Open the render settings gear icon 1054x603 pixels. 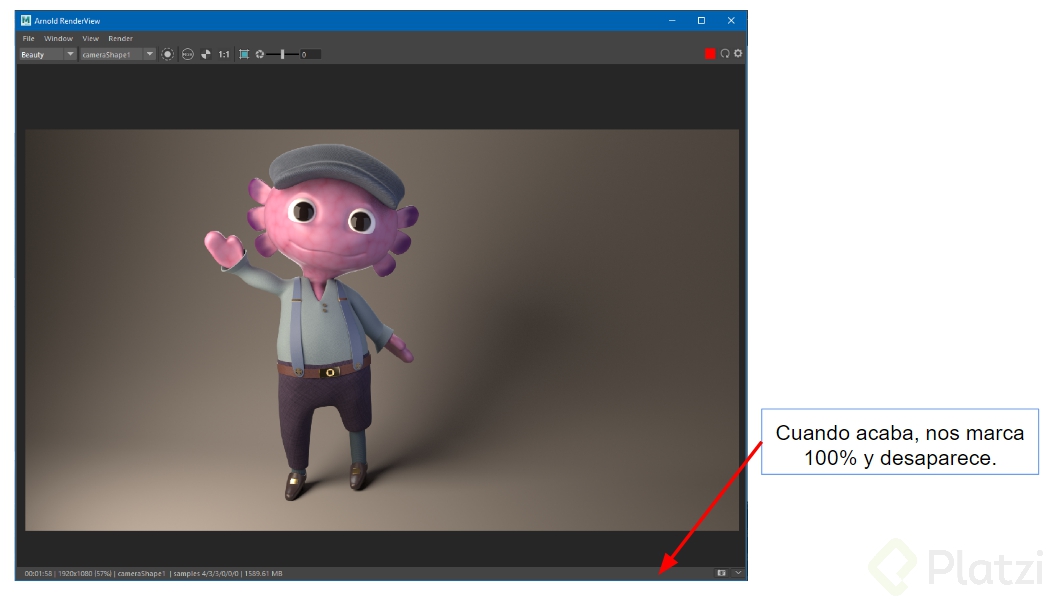pos(738,54)
